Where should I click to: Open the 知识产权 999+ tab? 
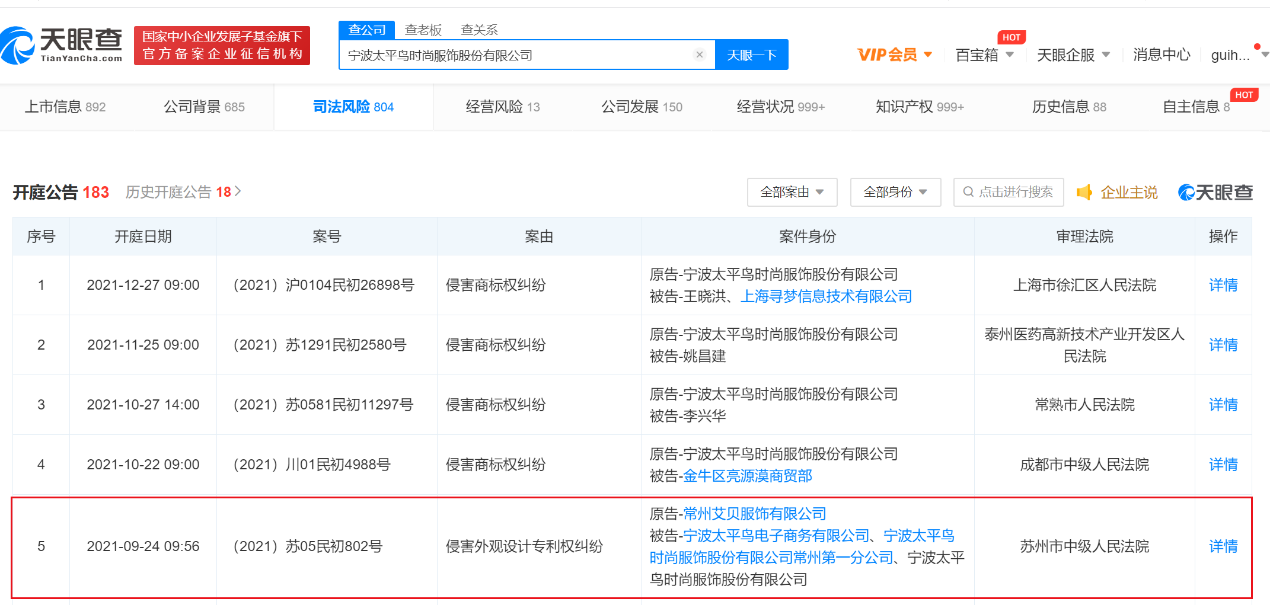click(920, 107)
